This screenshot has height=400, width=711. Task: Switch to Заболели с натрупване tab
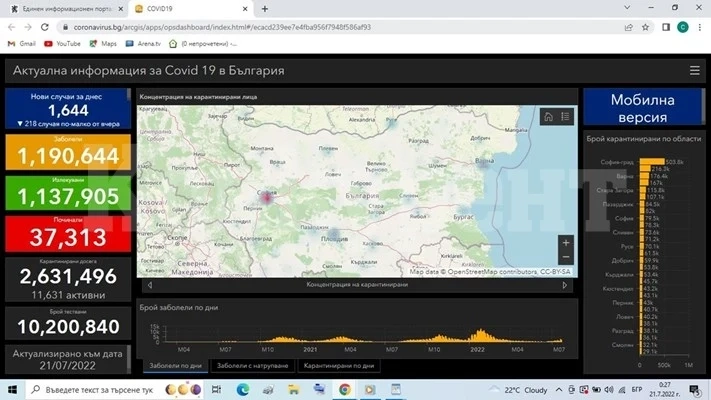(x=253, y=366)
